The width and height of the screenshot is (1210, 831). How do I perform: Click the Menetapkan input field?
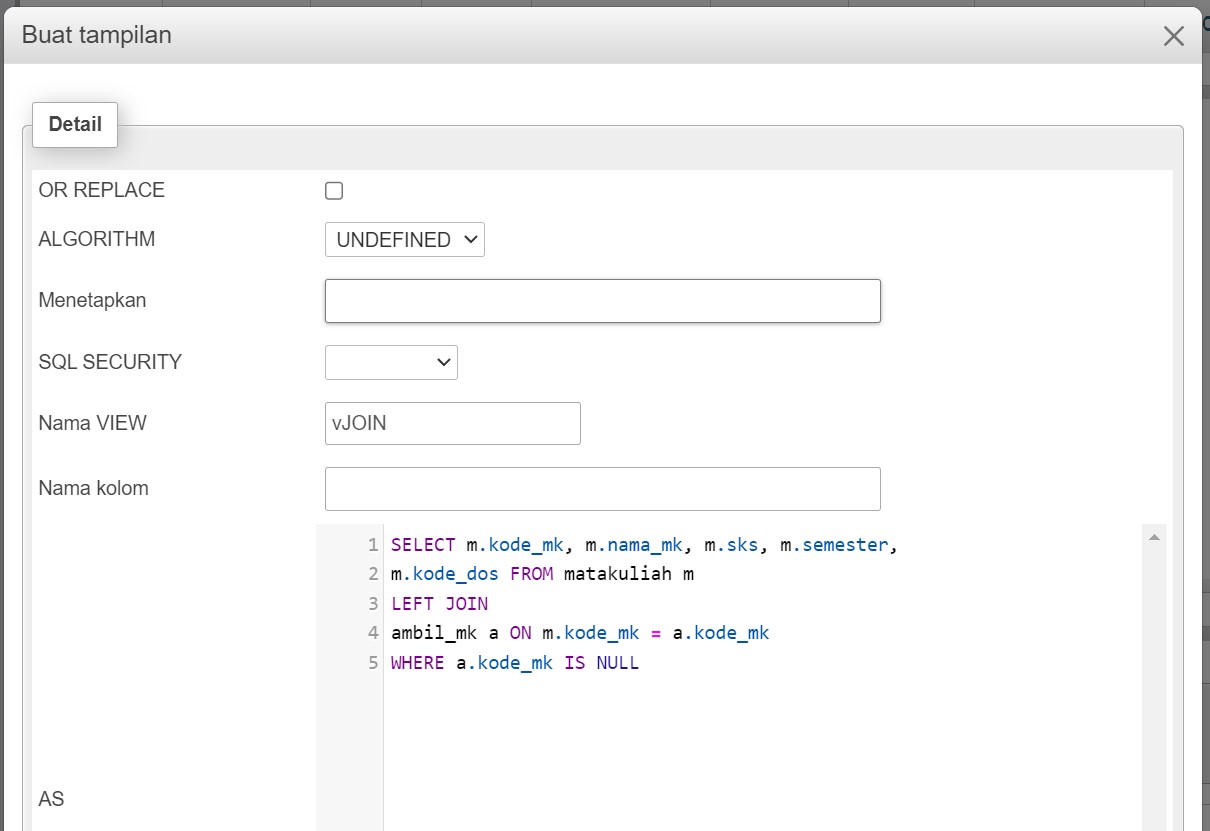click(x=603, y=301)
